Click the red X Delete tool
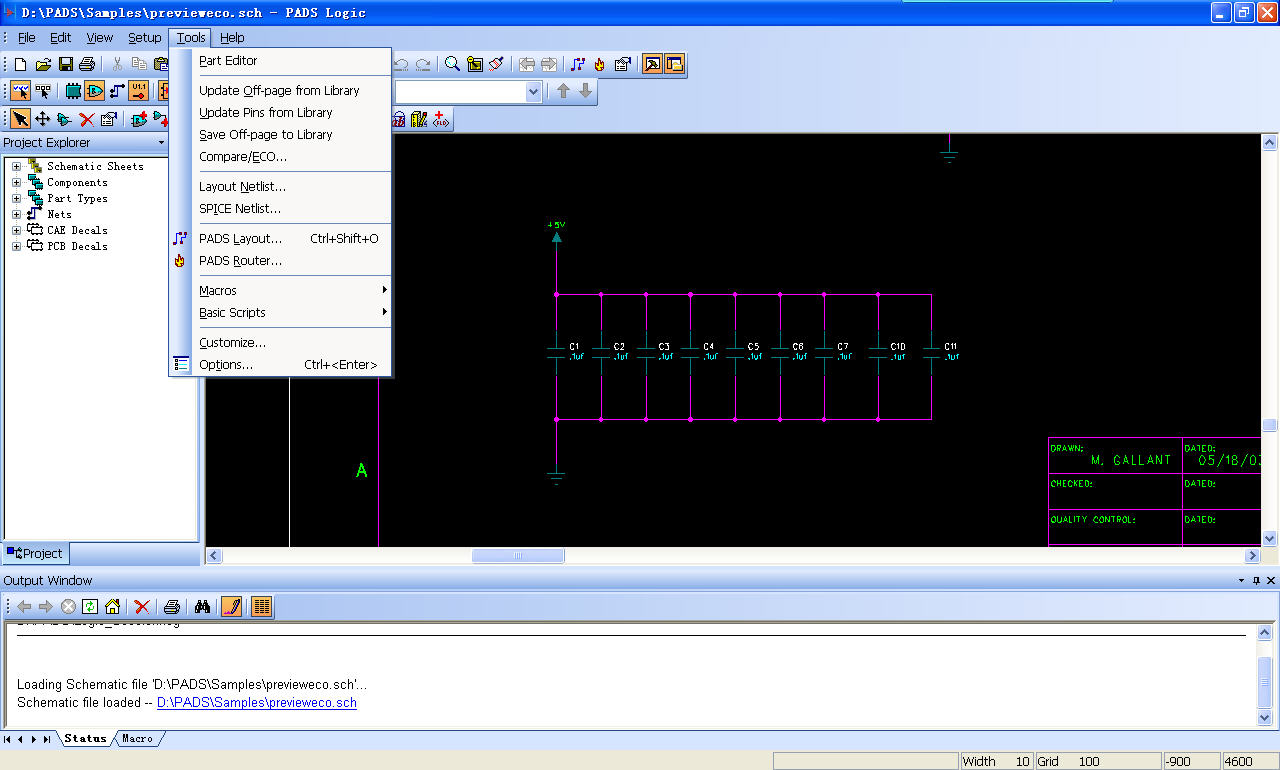The height and width of the screenshot is (770, 1280). click(x=87, y=119)
